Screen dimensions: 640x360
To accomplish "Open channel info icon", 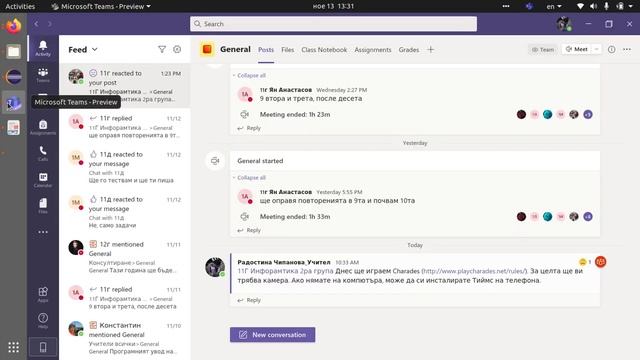I will click(x=611, y=49).
